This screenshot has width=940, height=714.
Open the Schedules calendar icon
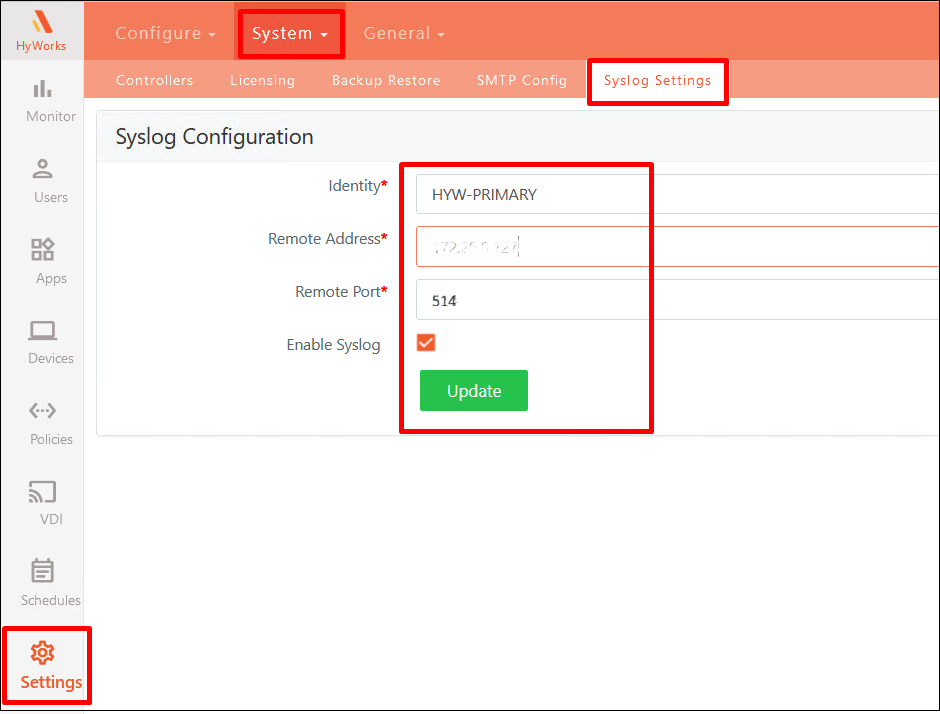(42, 571)
